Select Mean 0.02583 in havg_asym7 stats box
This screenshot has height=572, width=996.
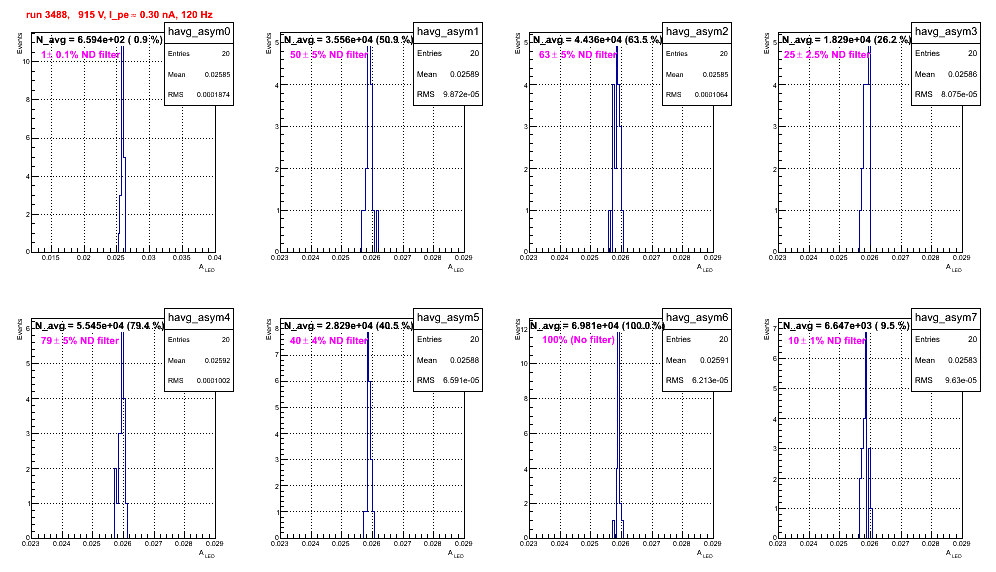pos(946,360)
